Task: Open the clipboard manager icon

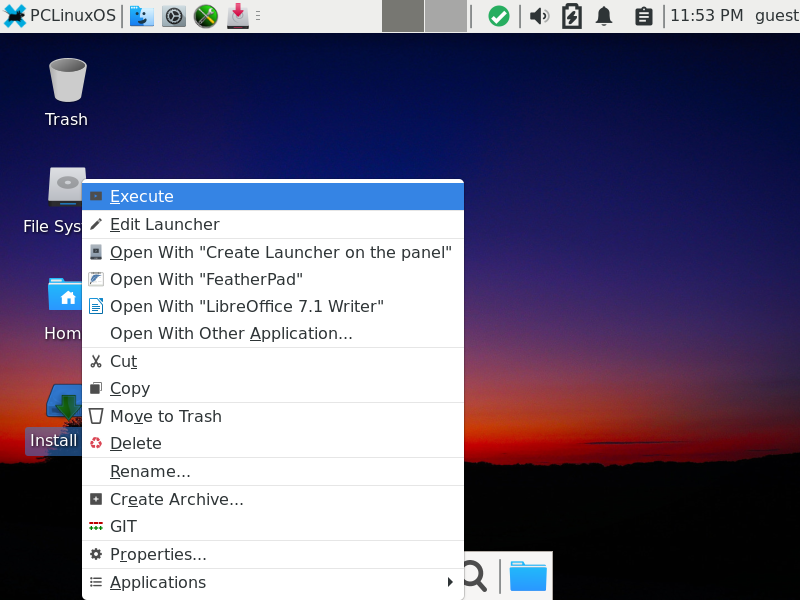Action: 643,16
